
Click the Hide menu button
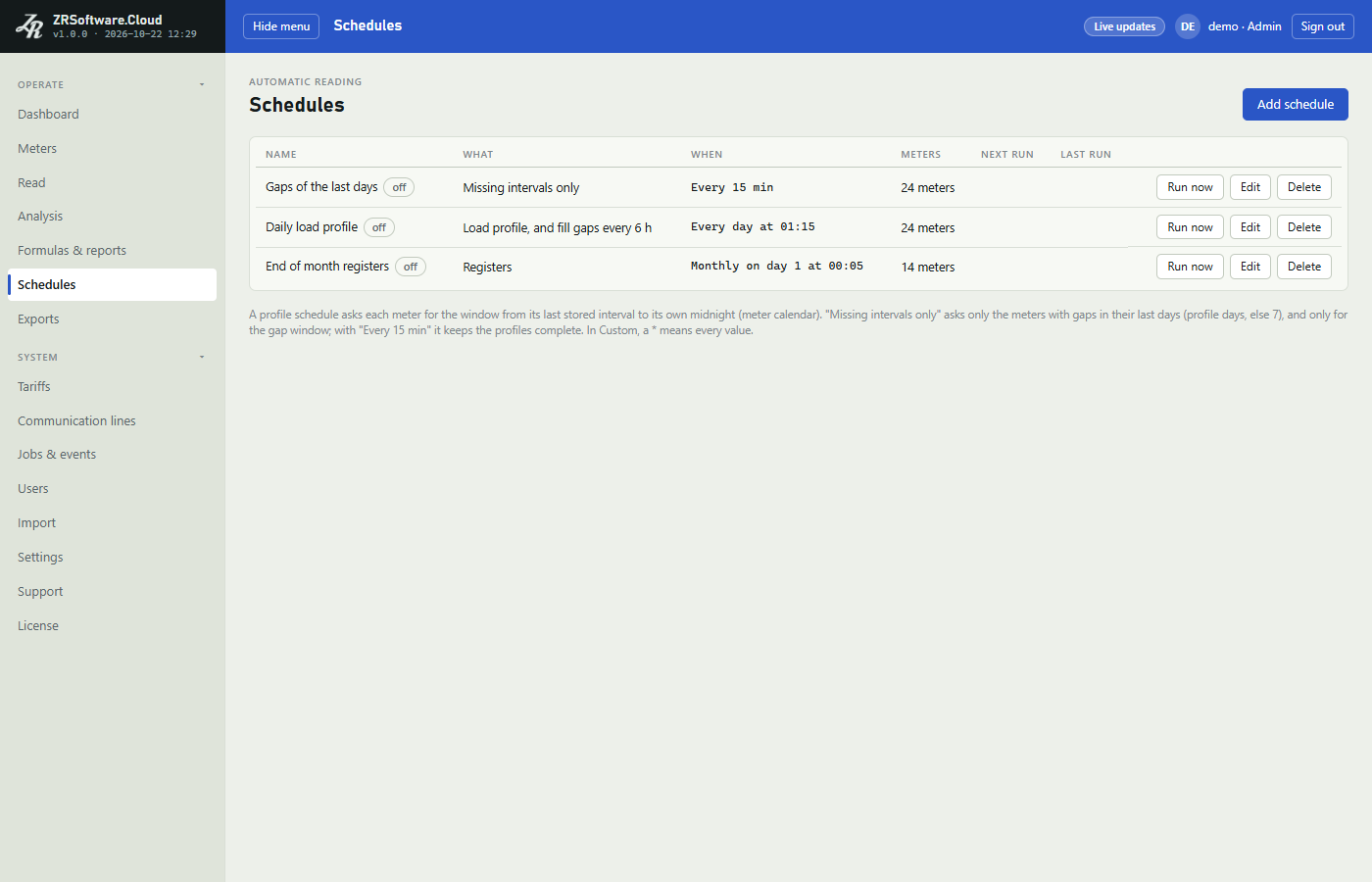(281, 26)
